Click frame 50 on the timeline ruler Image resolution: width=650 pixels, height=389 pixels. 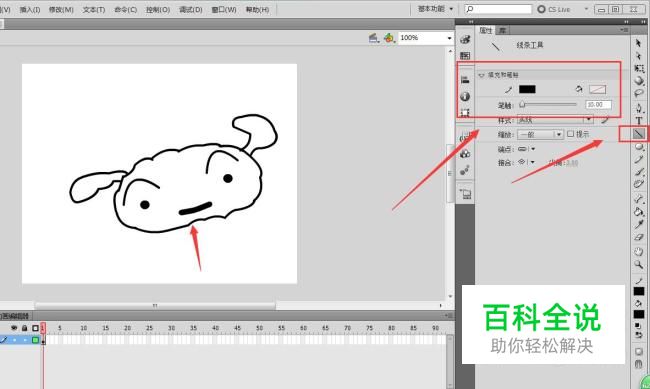pos(259,328)
